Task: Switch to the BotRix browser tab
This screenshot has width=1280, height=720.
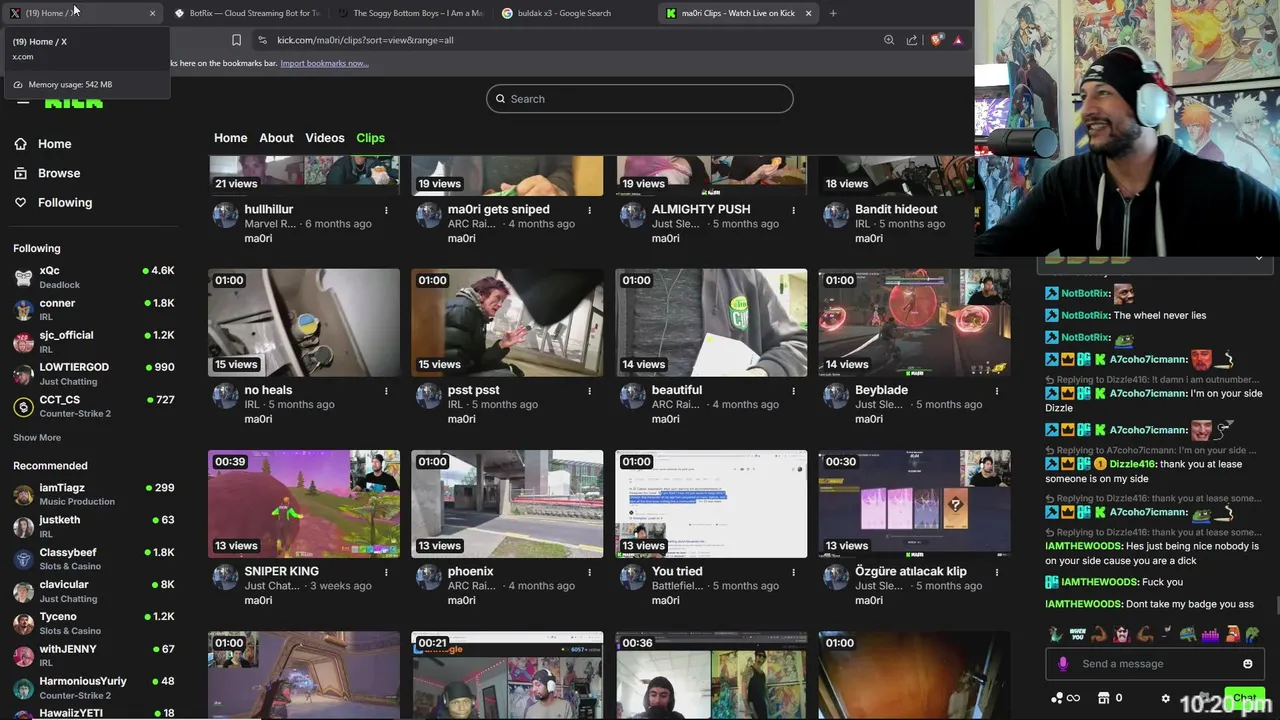Action: click(x=246, y=13)
